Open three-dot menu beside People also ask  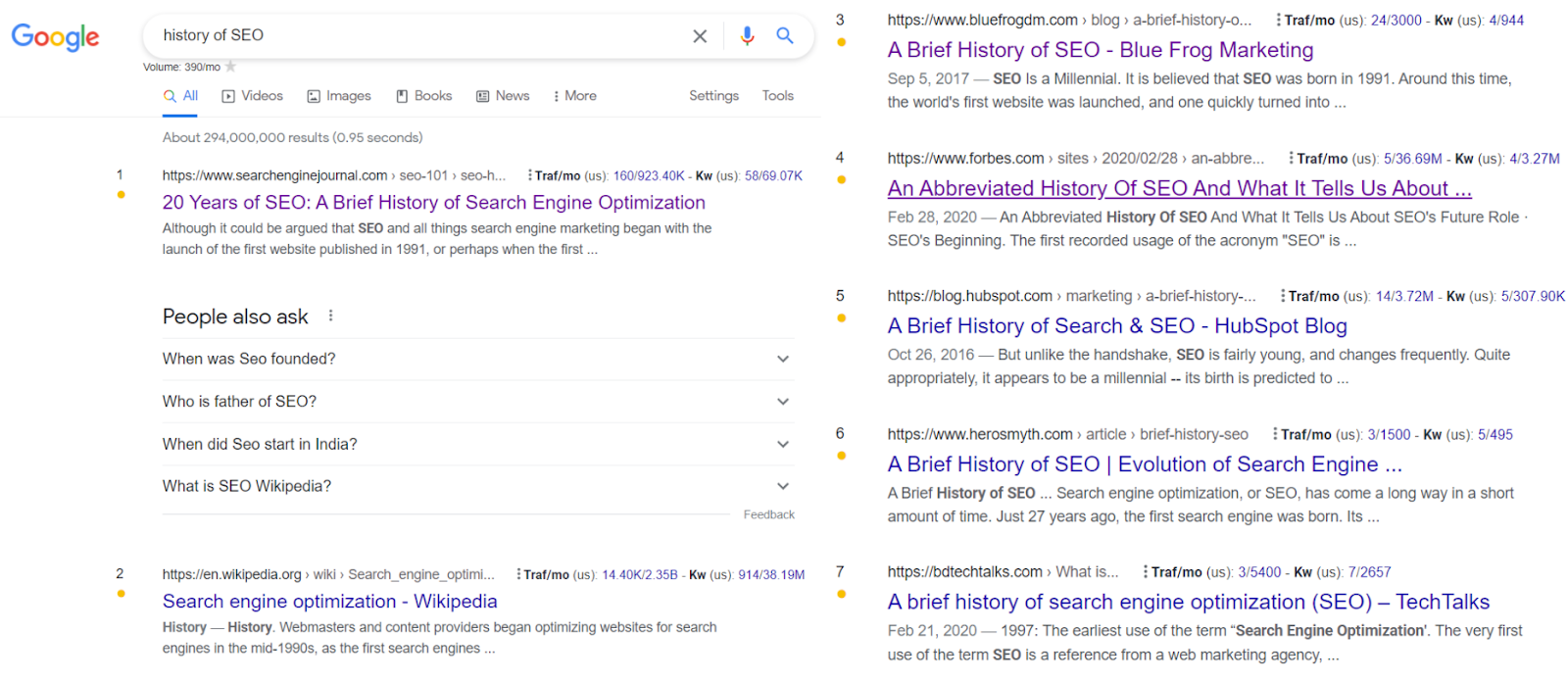331,316
